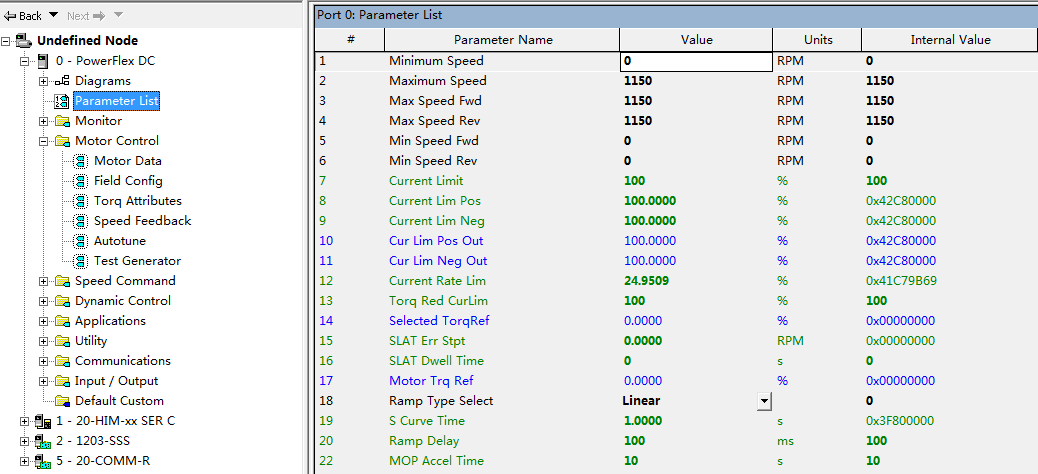The width and height of the screenshot is (1038, 474).
Task: Click the Diagrams block icon
Action: pos(62,81)
